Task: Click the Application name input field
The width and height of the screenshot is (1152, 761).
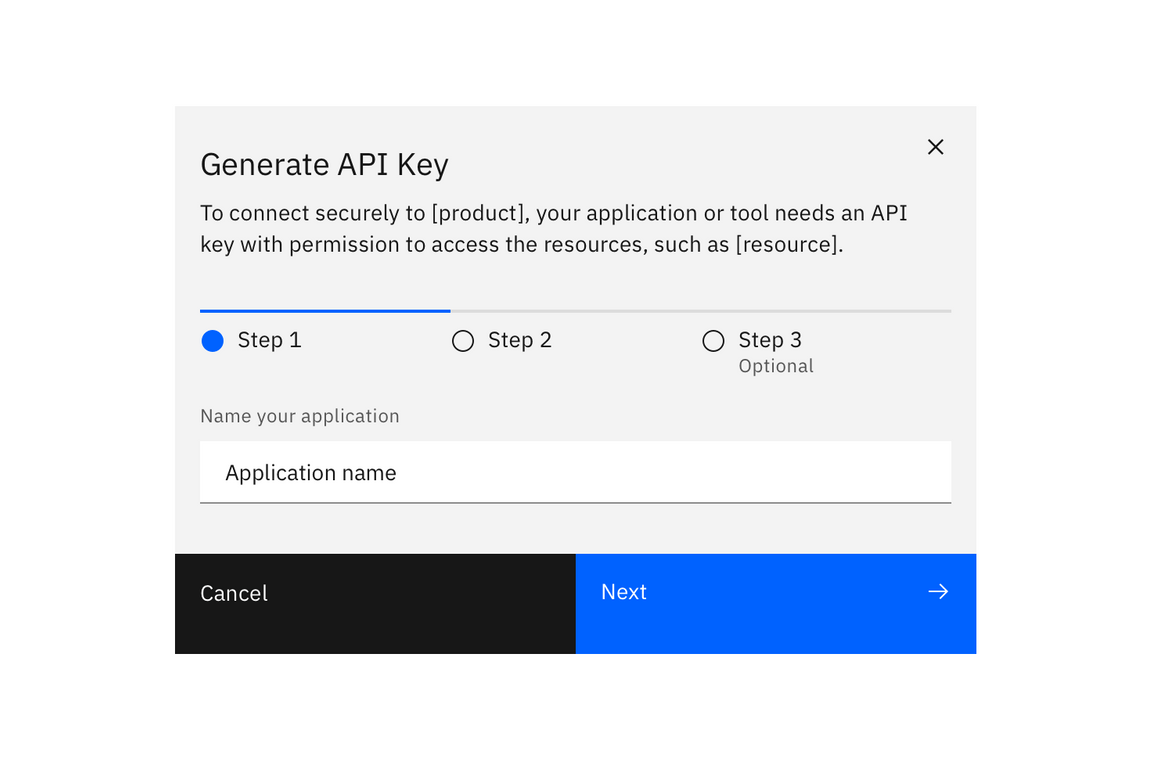Action: click(575, 472)
